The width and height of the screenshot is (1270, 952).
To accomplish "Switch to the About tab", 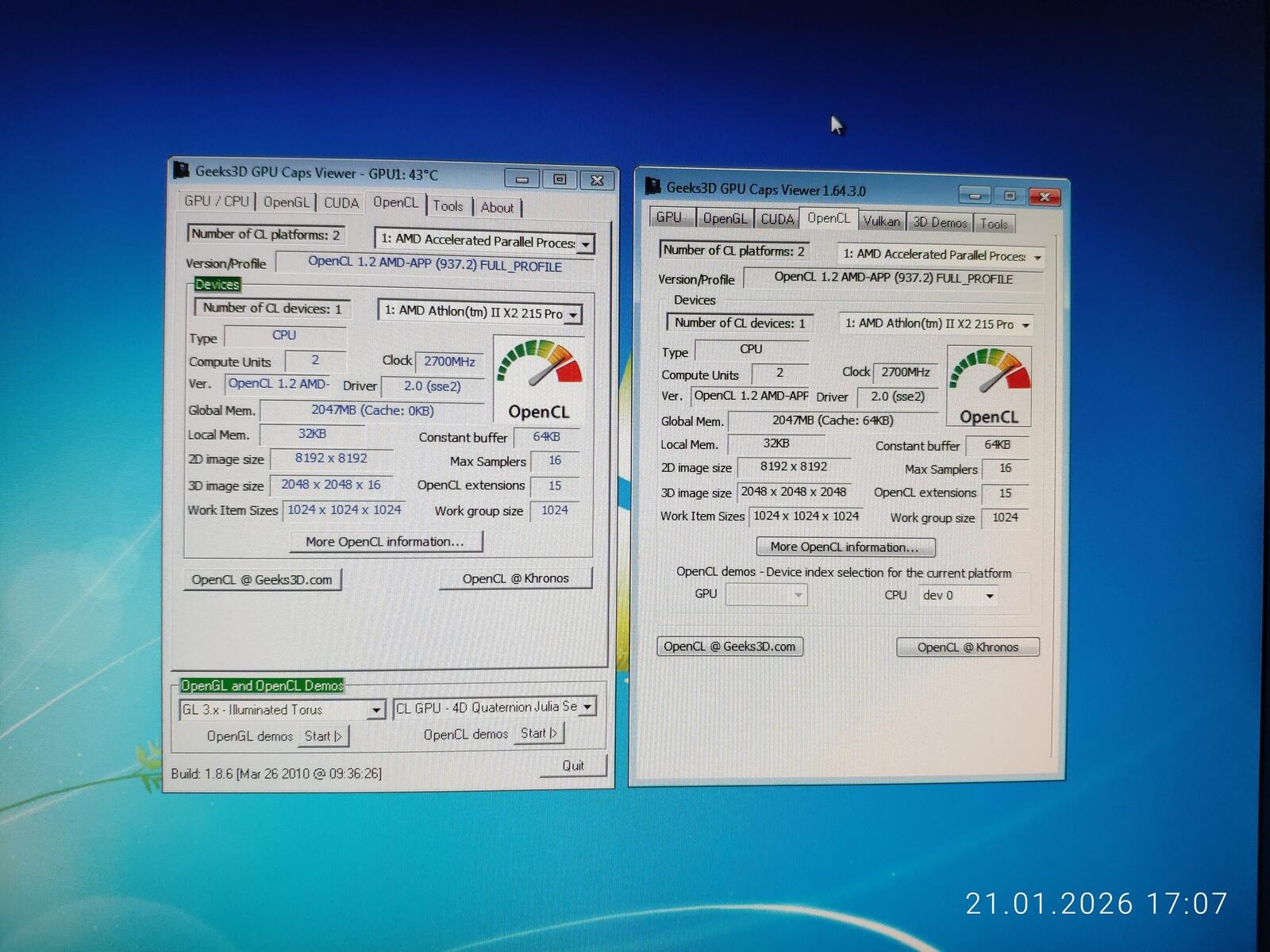I will 498,208.
